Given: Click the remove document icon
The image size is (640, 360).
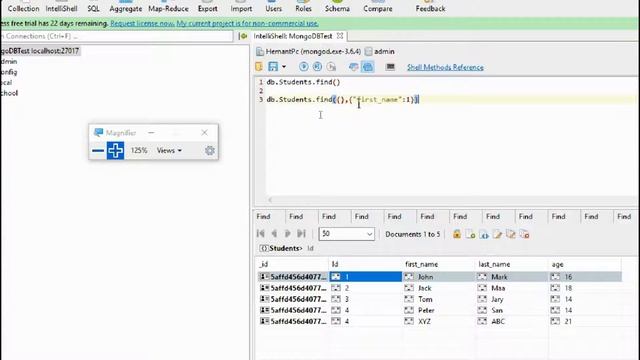Looking at the screenshot, I should coord(524,234).
